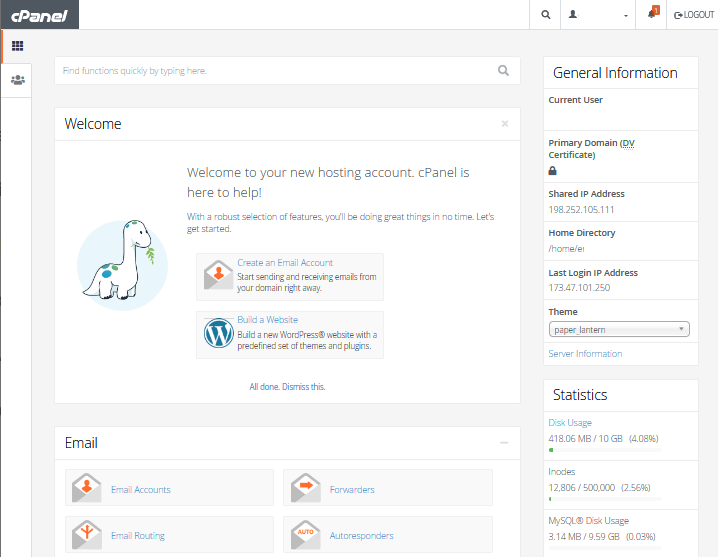This screenshot has width=718, height=557.
Task: Click the magnifier icon in the search field
Action: tap(503, 71)
